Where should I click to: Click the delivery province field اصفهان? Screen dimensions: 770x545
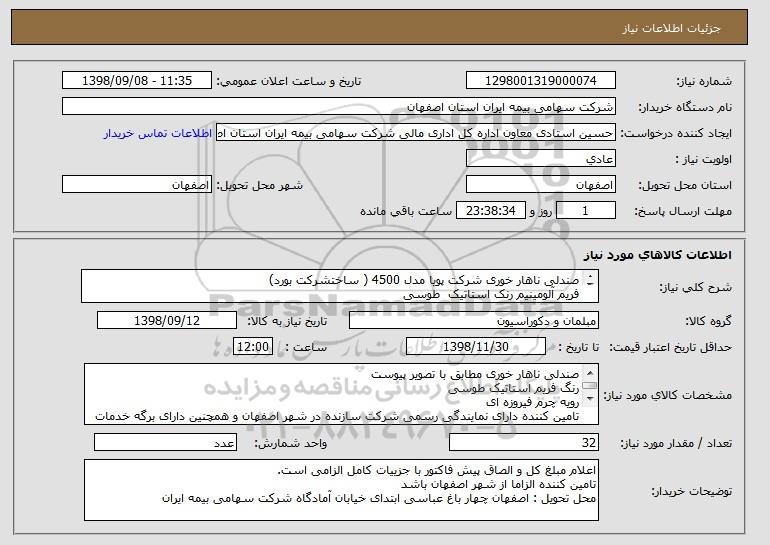(541, 185)
